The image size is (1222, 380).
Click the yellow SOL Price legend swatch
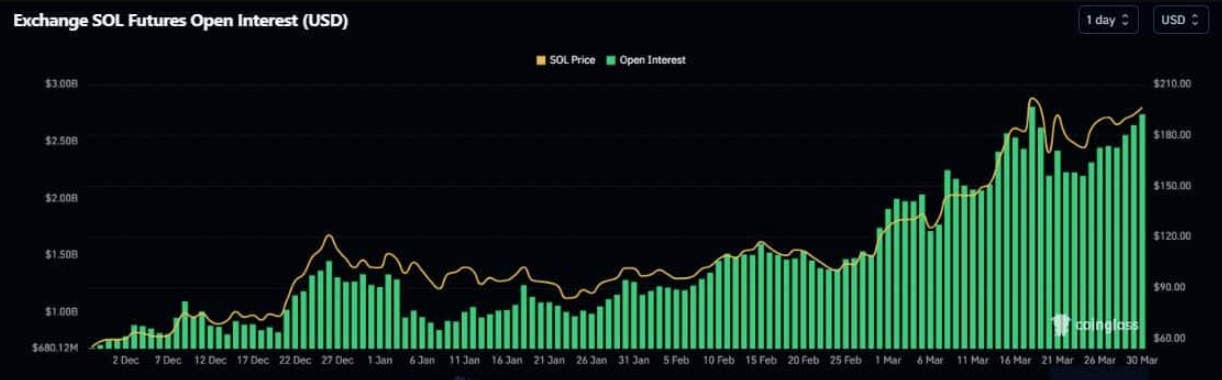[541, 60]
